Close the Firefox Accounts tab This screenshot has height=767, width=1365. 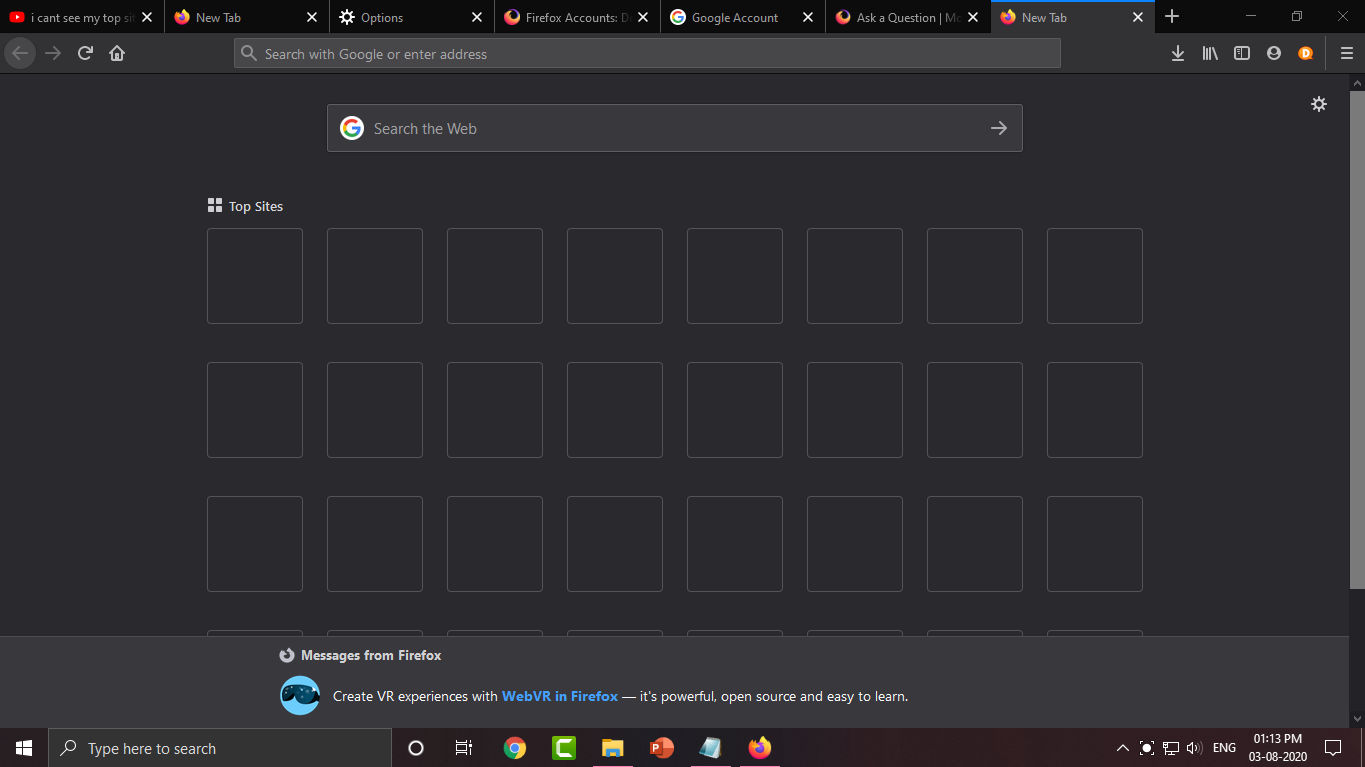642,18
